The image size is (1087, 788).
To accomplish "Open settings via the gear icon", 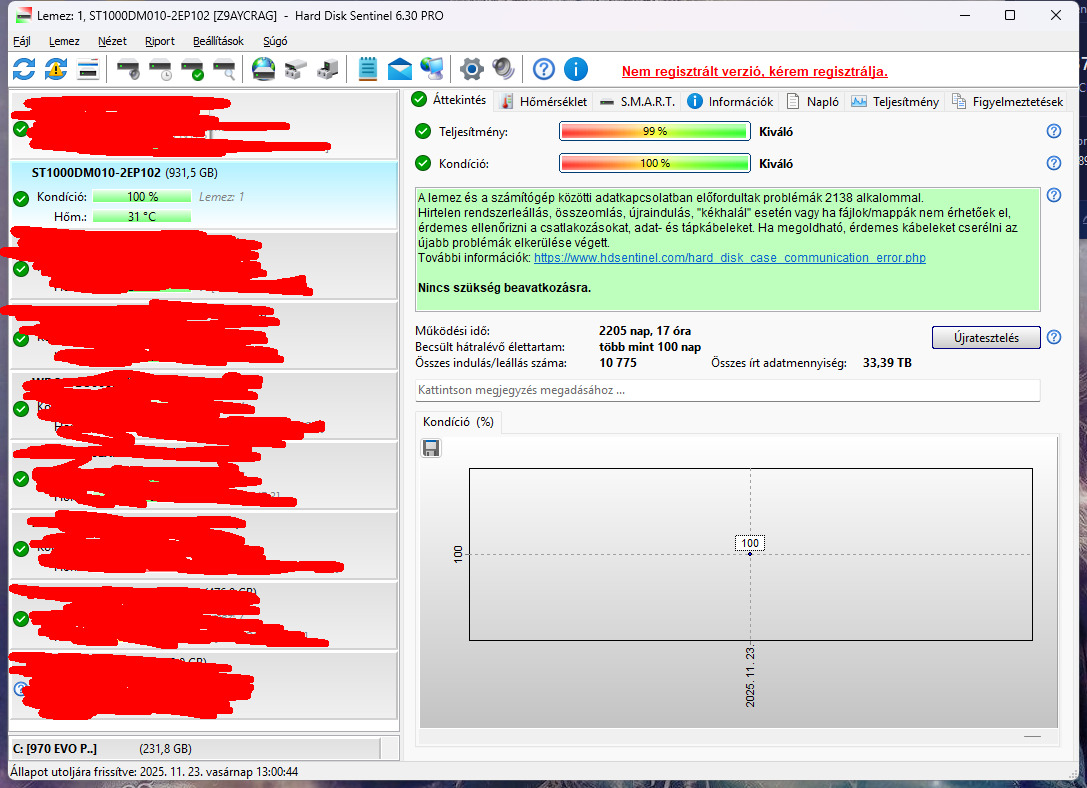I will pyautogui.click(x=471, y=69).
